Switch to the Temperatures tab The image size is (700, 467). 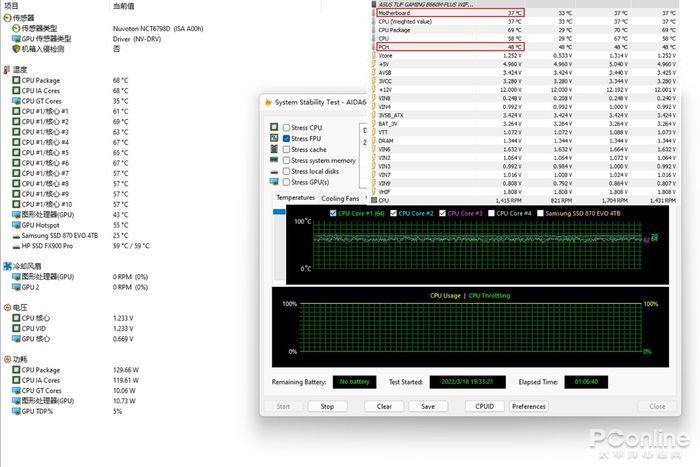click(x=296, y=198)
